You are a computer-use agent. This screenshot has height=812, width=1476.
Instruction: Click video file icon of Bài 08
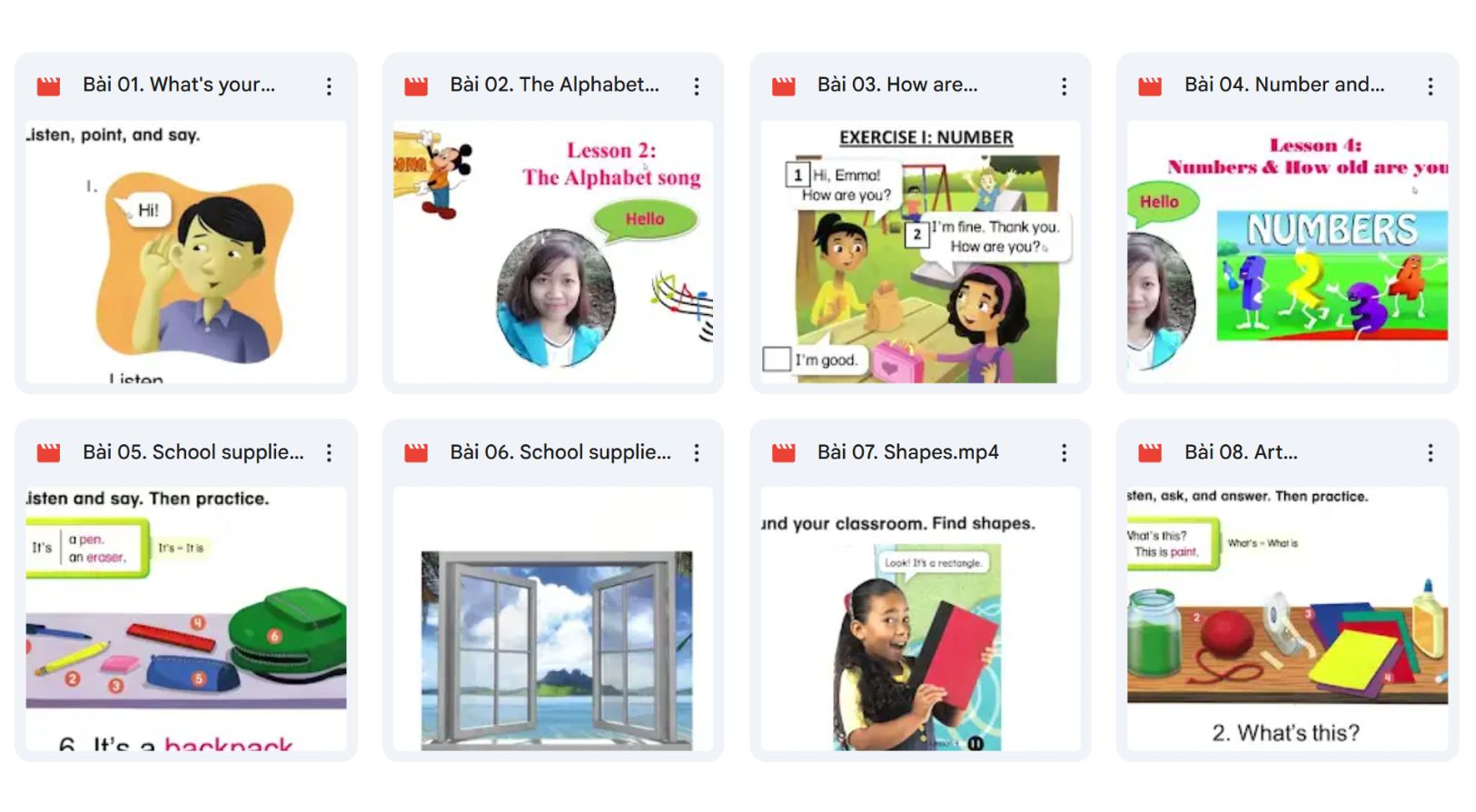tap(1150, 452)
